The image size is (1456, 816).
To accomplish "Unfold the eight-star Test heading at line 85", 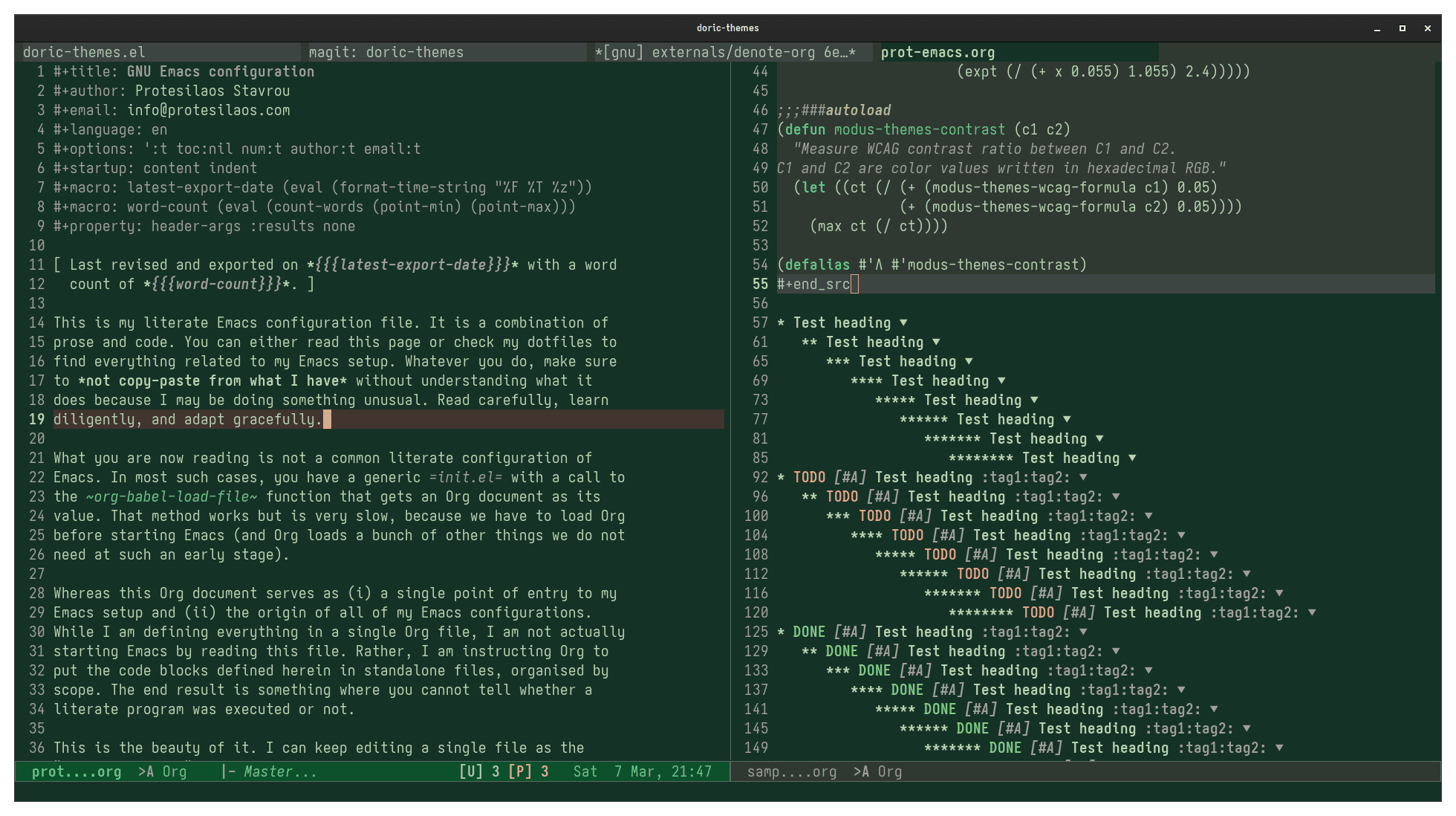I will coord(1132,458).
